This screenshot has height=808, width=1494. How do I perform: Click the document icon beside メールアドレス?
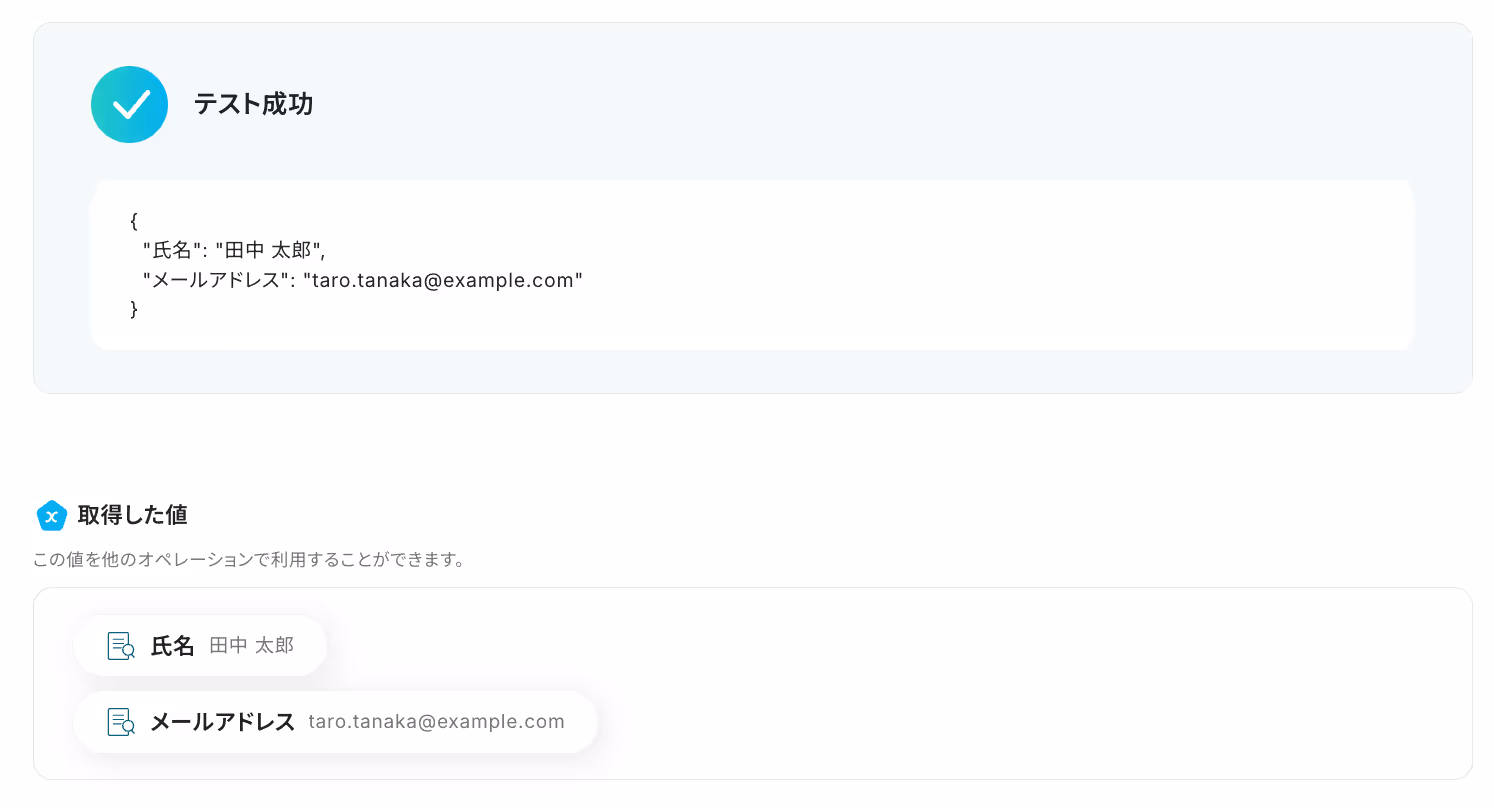click(121, 722)
